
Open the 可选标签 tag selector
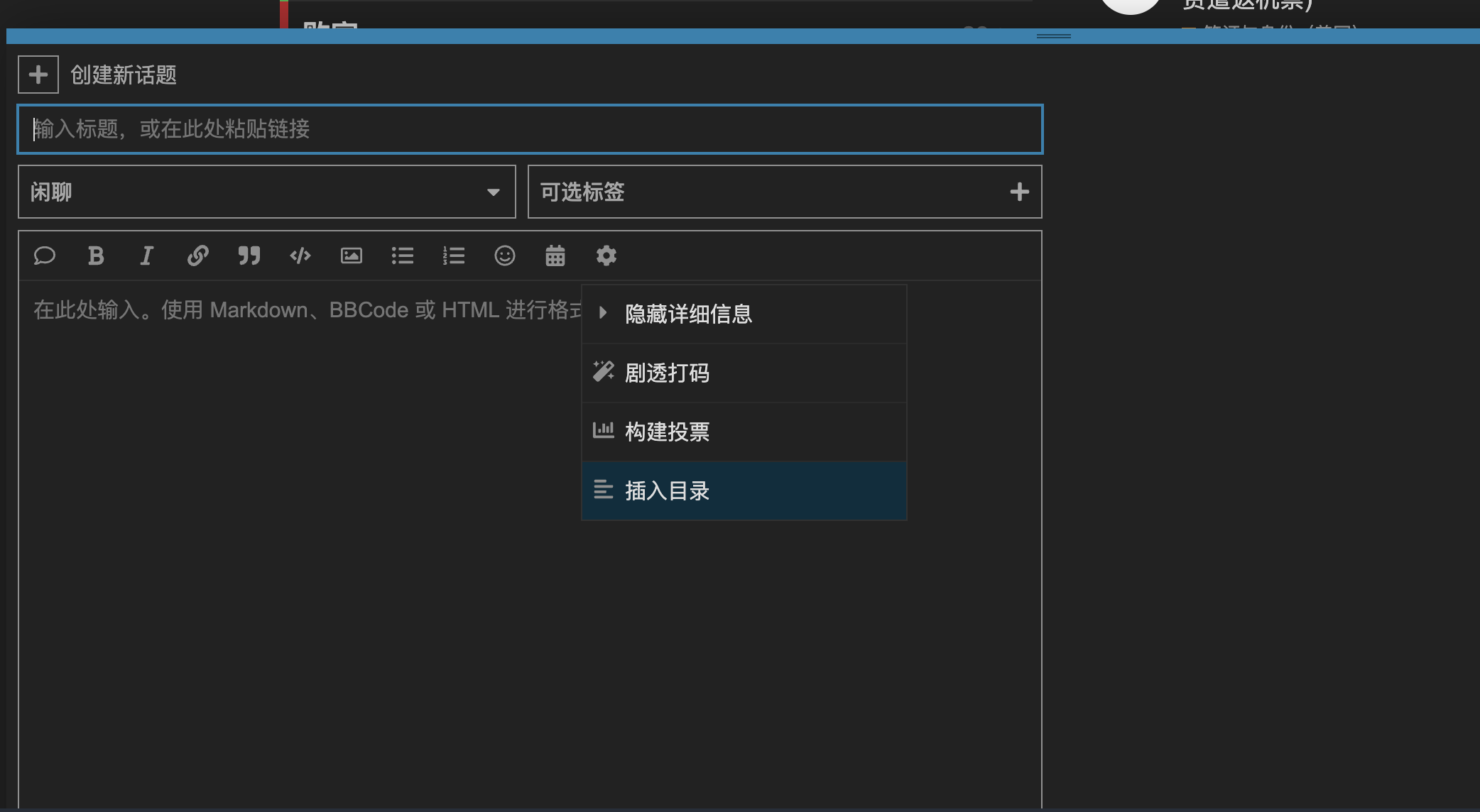(x=784, y=192)
